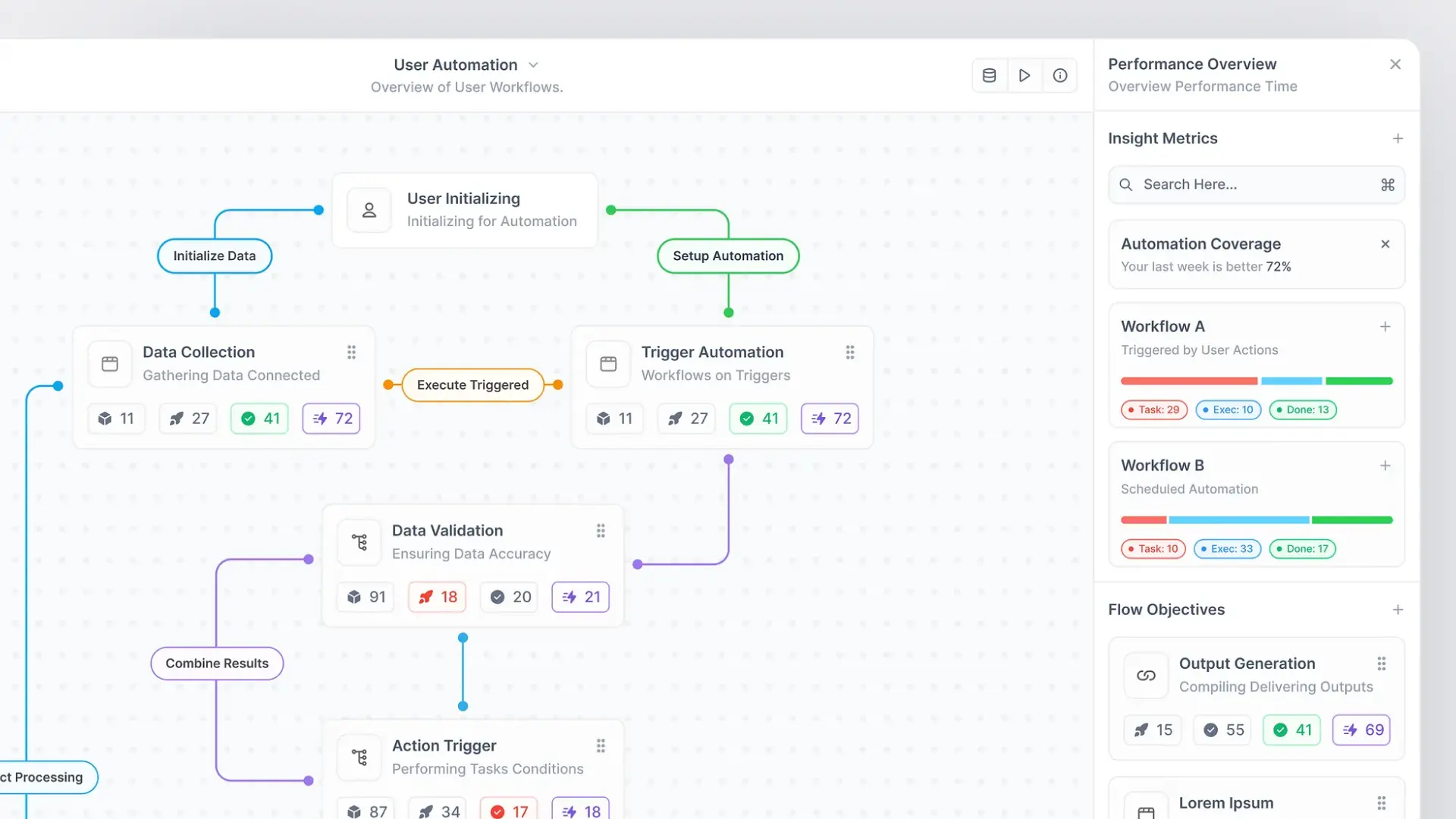
Task: Close the Performance Overview panel
Action: point(1395,64)
